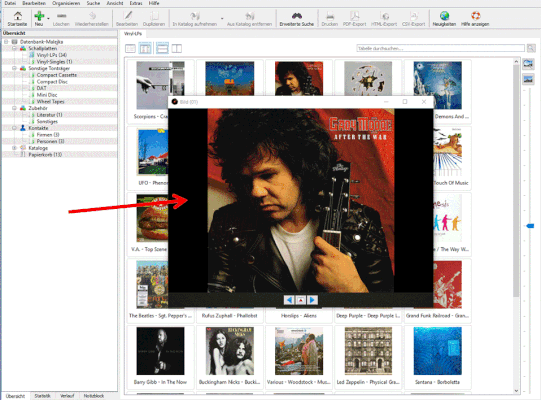Screen dimensions: 541x400
Task: Show next image in viewer
Action: click(312, 300)
